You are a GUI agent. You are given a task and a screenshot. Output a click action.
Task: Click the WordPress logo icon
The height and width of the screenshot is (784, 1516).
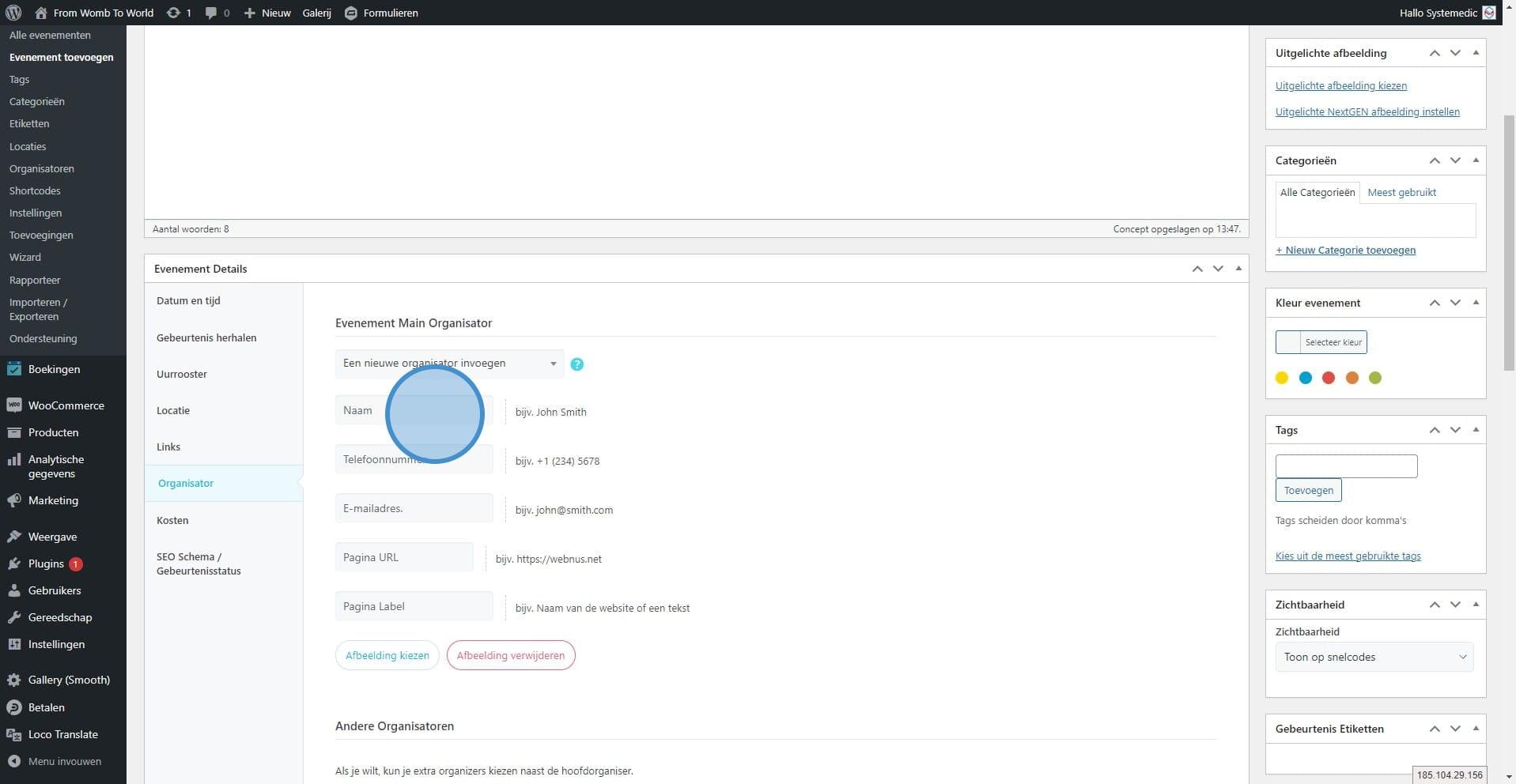click(13, 13)
